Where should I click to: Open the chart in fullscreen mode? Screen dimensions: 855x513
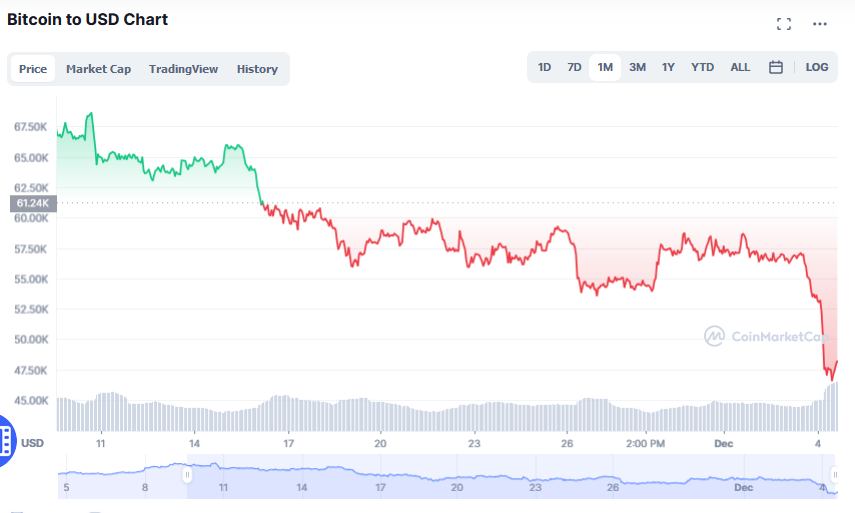click(x=784, y=24)
